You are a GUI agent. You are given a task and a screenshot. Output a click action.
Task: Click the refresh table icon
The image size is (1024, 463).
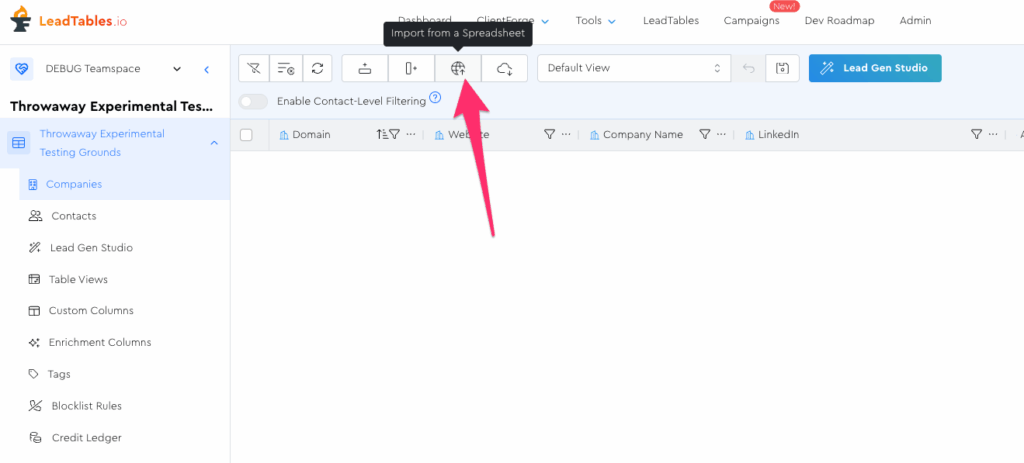(x=317, y=68)
